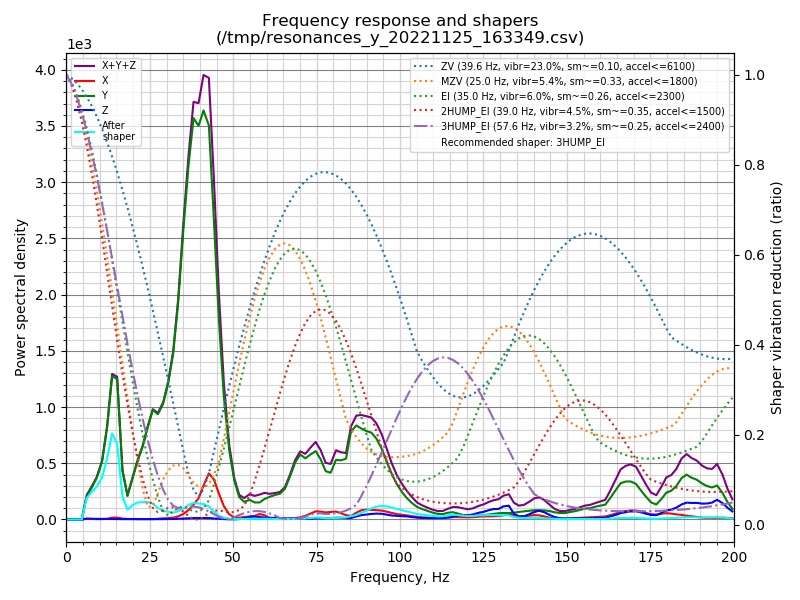Click the '0.2' right axis tick label
The height and width of the screenshot is (600, 800).
coord(754,435)
